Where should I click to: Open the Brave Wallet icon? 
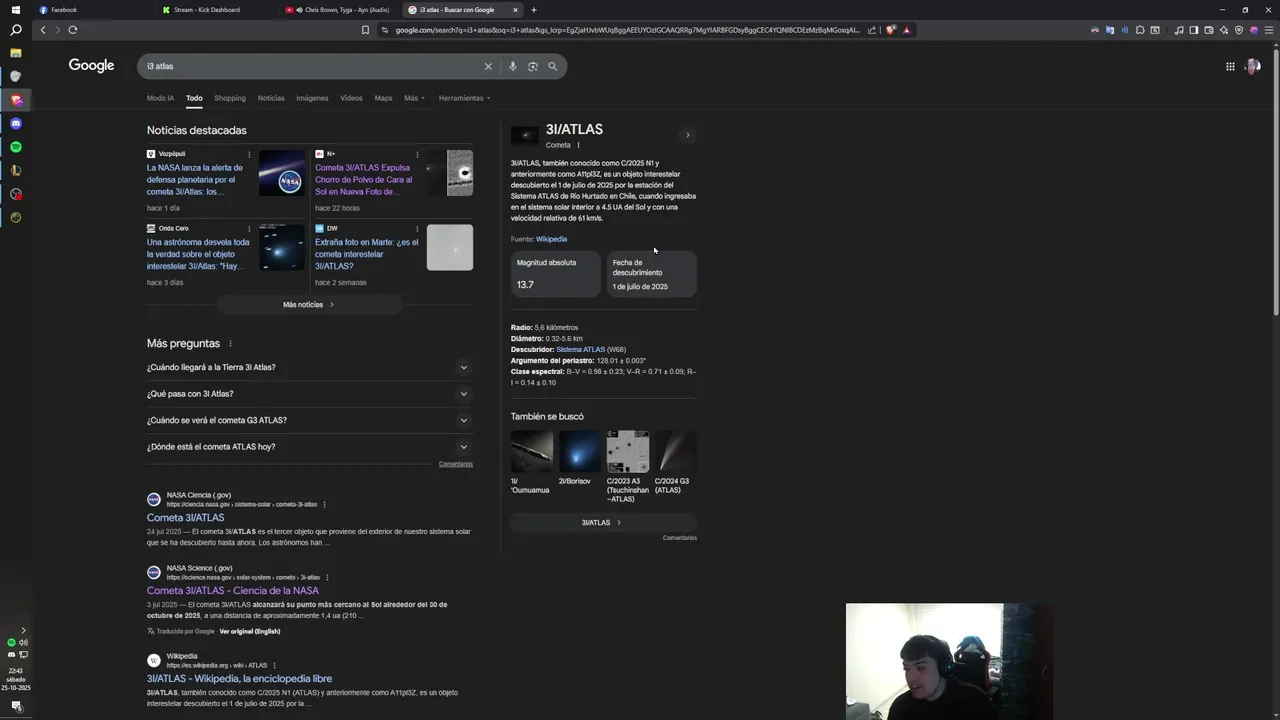point(1209,30)
